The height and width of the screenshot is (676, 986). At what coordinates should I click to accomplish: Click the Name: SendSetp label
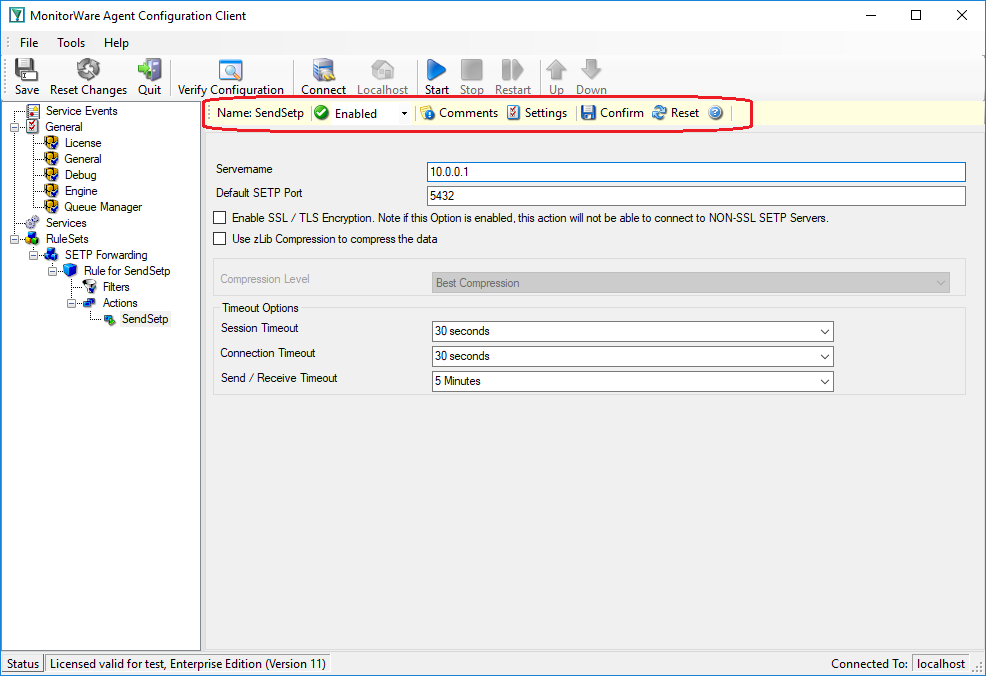click(x=260, y=113)
